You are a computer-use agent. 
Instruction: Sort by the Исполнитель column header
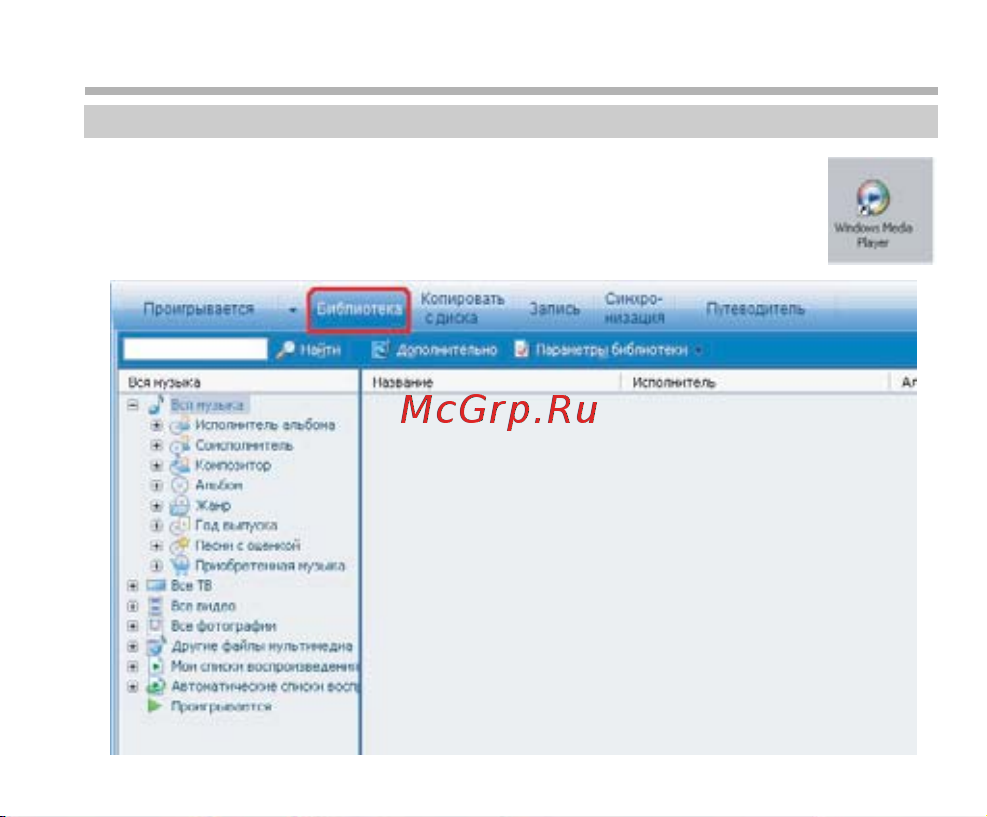[x=674, y=382]
